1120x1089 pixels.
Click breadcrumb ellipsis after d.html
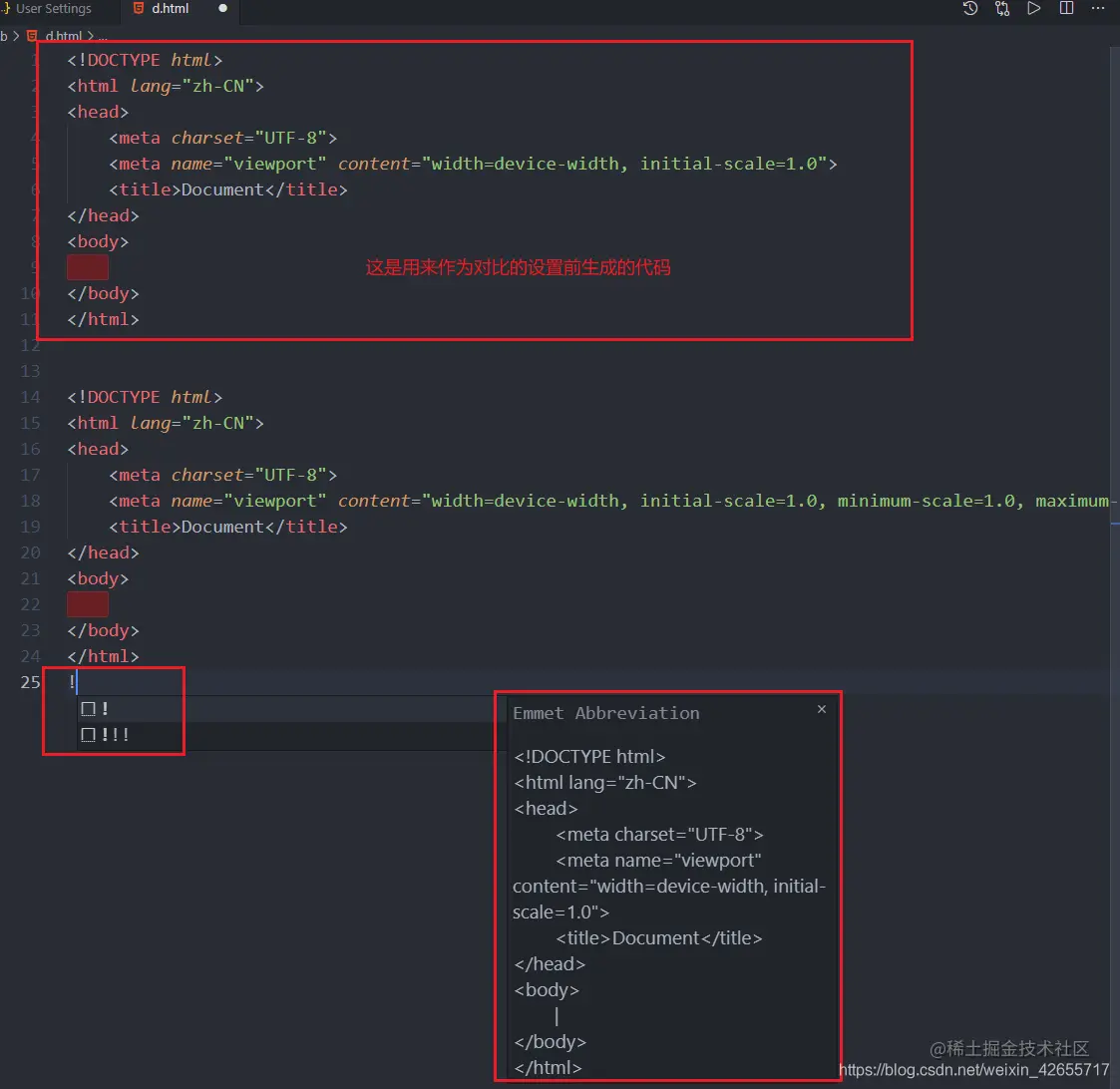pos(103,37)
